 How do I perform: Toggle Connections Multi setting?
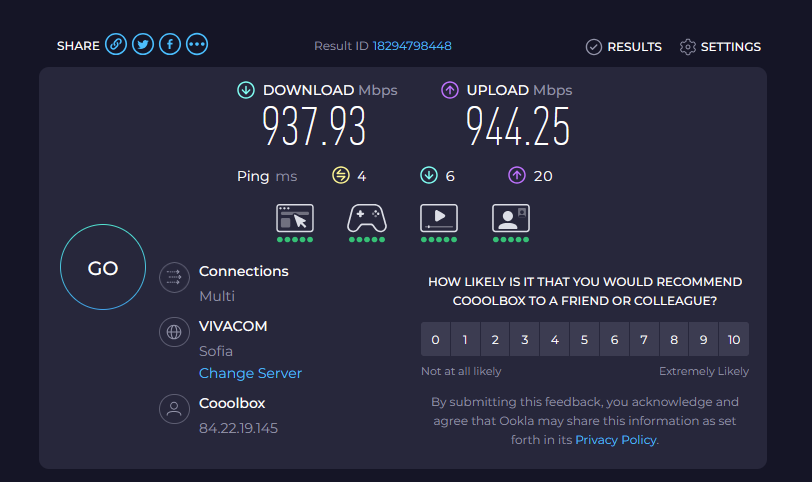coord(217,296)
